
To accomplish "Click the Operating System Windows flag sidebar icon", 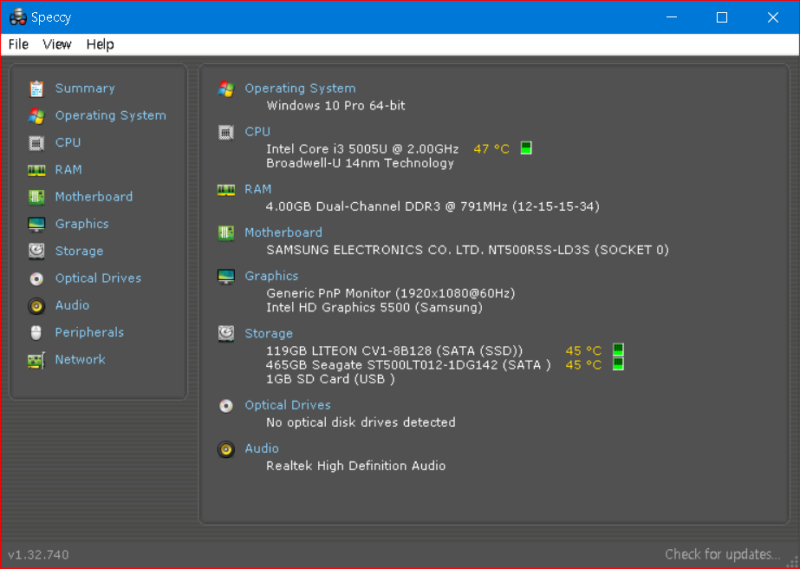I will click(x=36, y=116).
